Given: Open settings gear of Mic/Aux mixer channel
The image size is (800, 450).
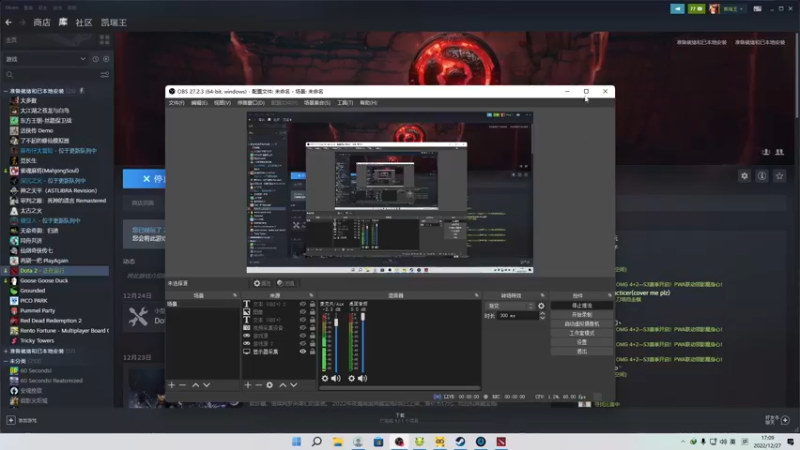Looking at the screenshot, I should [325, 379].
